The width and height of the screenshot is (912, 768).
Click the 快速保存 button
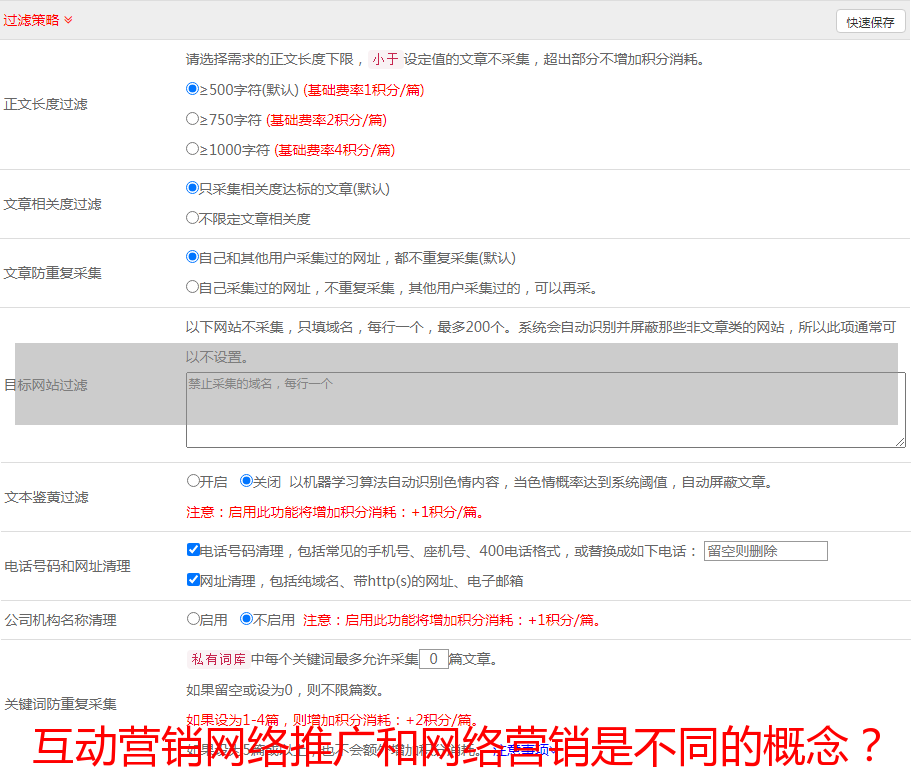[x=870, y=22]
